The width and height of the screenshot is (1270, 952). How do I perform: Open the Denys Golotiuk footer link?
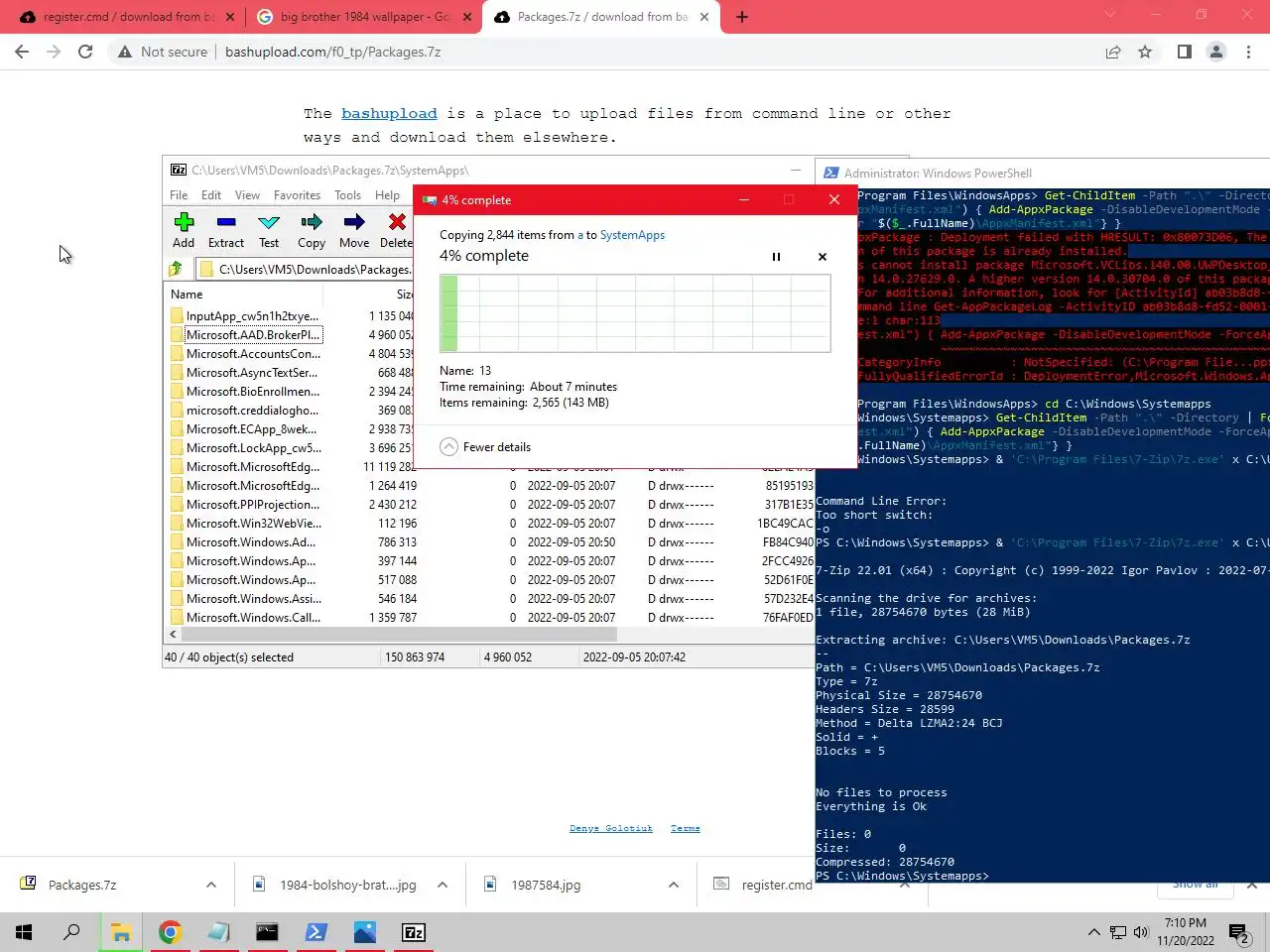point(611,828)
